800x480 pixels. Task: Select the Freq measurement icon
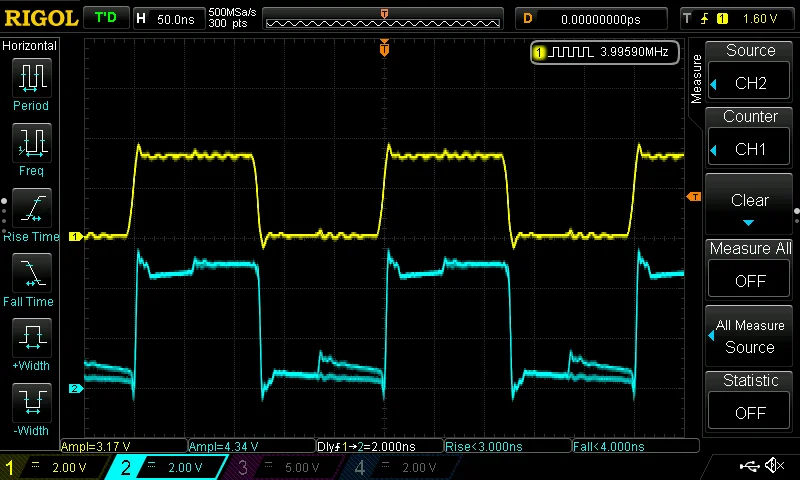click(x=32, y=142)
